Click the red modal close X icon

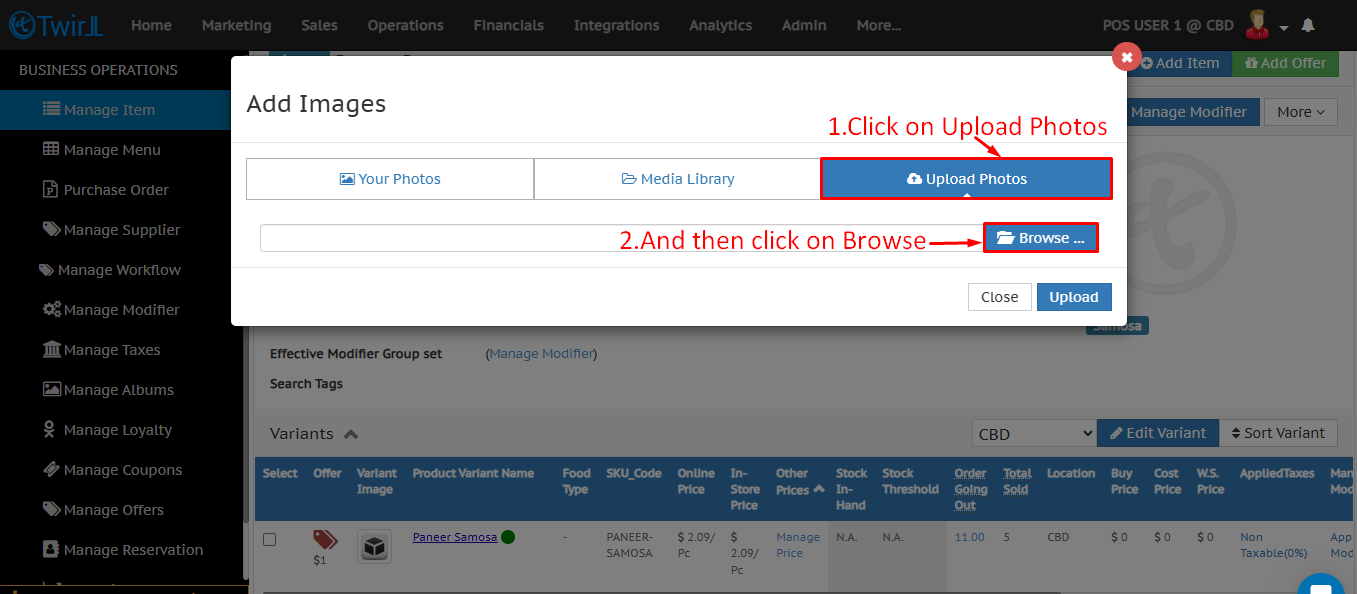[x=1126, y=57]
